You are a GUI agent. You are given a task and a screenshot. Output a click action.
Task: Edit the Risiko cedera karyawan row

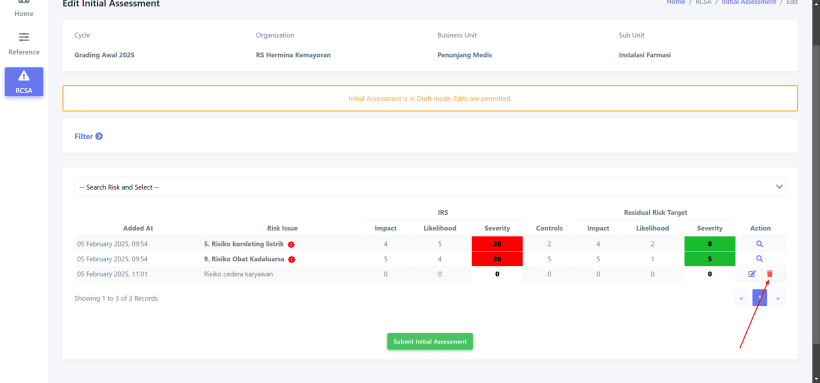[752, 274]
